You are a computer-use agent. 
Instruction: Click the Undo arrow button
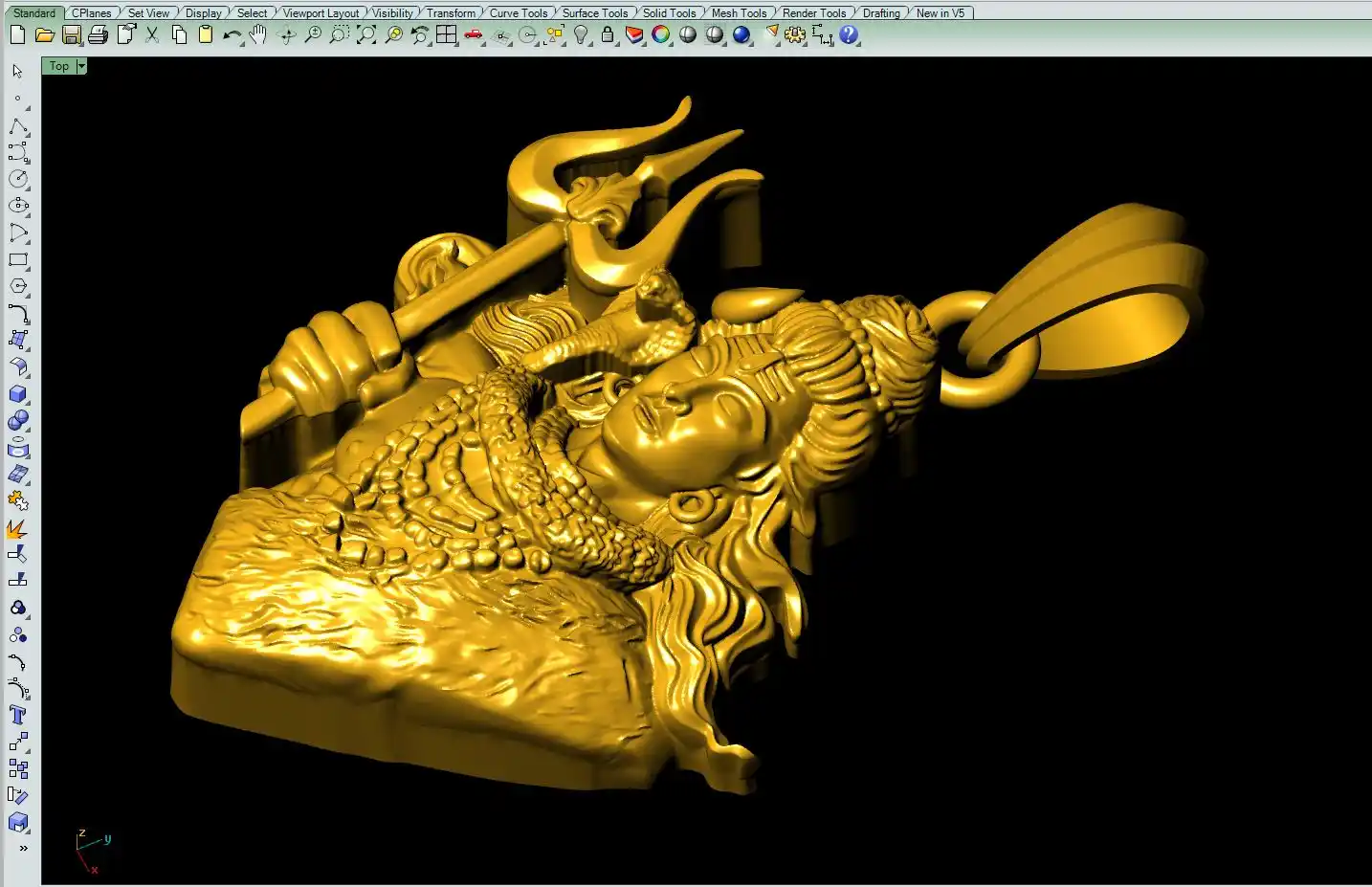pos(232,35)
